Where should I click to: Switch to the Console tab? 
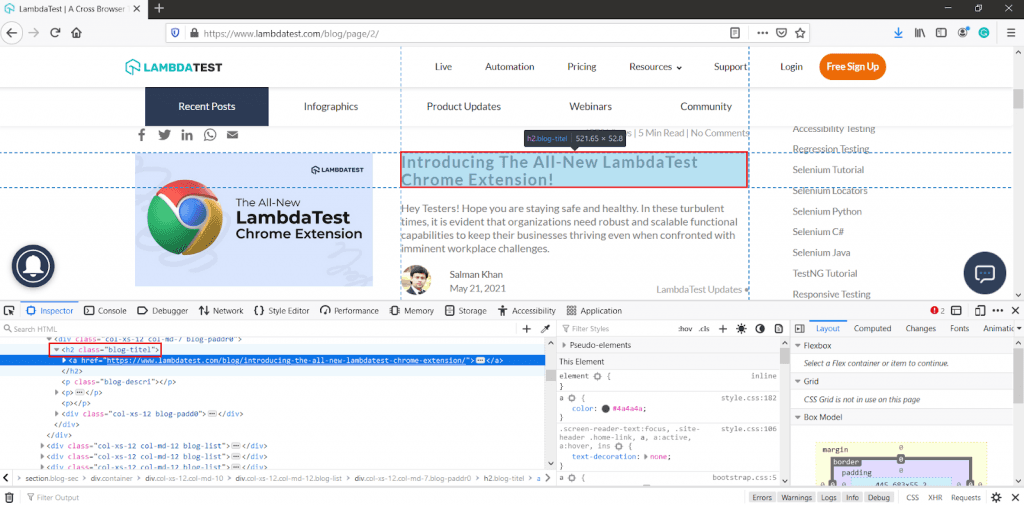(x=105, y=311)
